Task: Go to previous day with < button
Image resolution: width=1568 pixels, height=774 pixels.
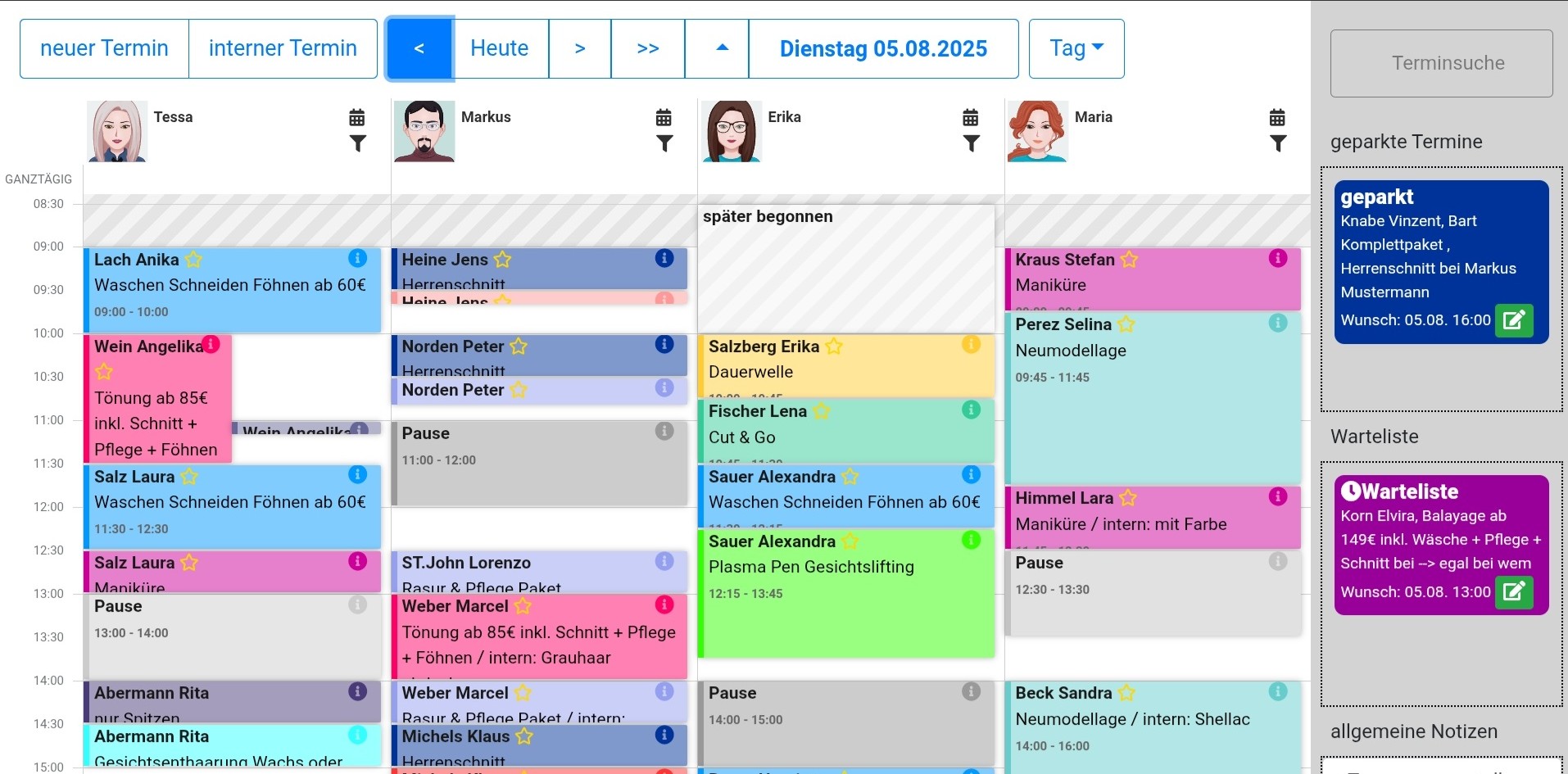Action: (x=419, y=48)
